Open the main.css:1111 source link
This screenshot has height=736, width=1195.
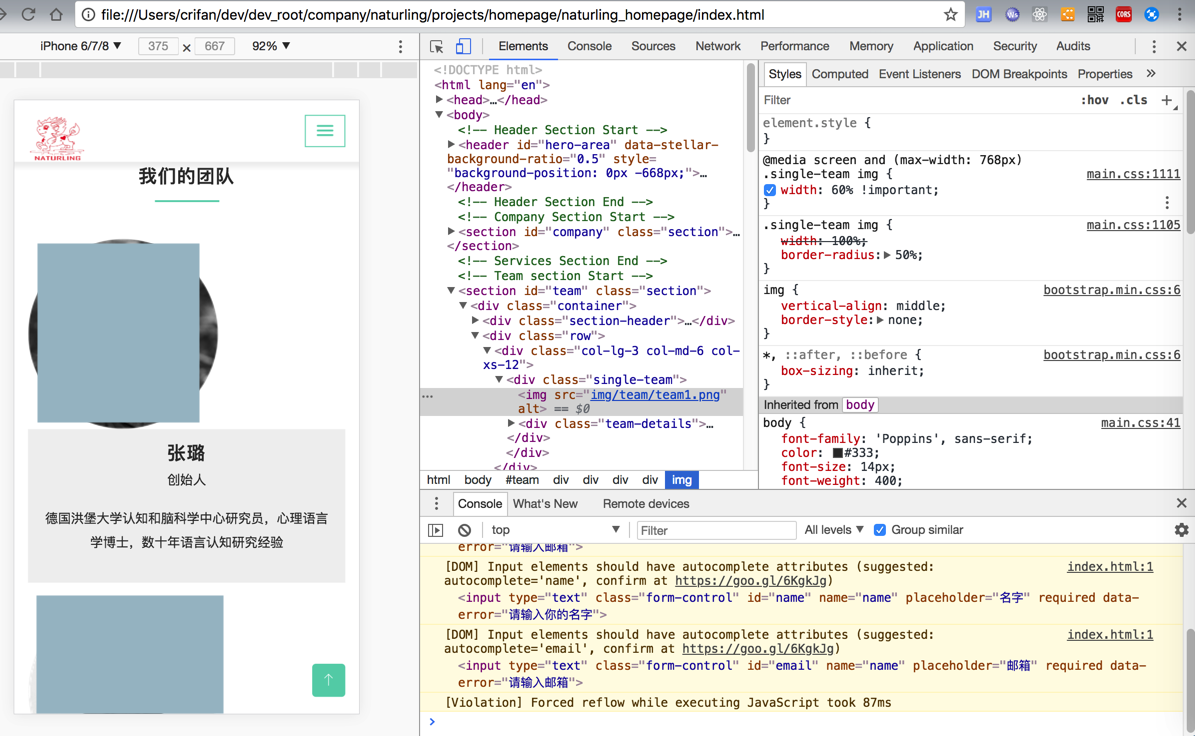1133,174
